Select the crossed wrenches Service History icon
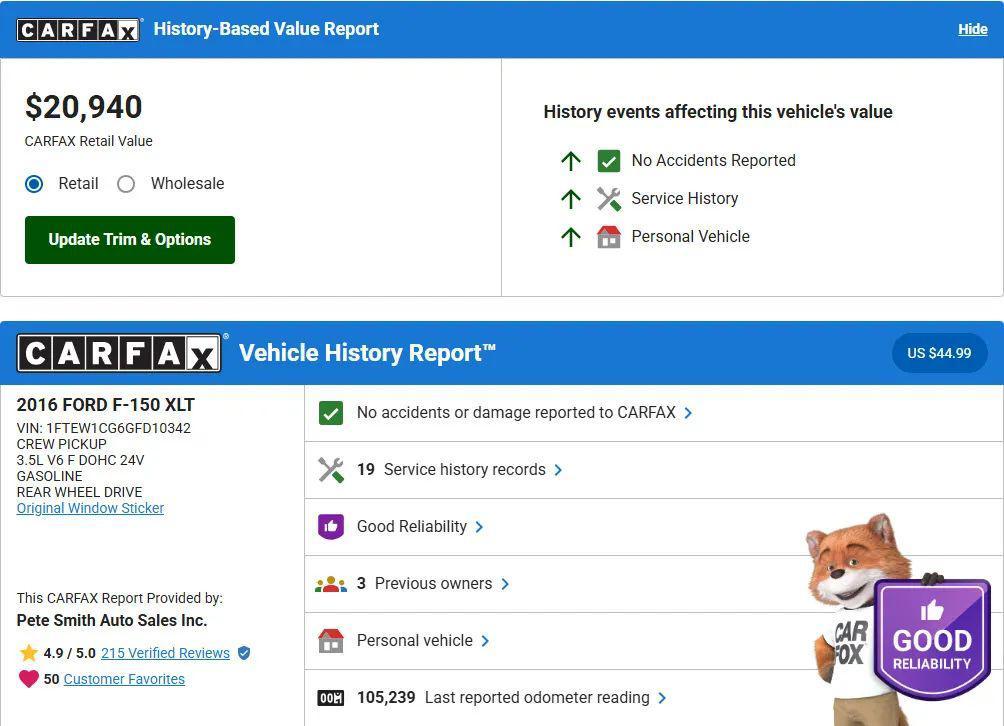Screen dimensions: 1004x726 (x=608, y=198)
